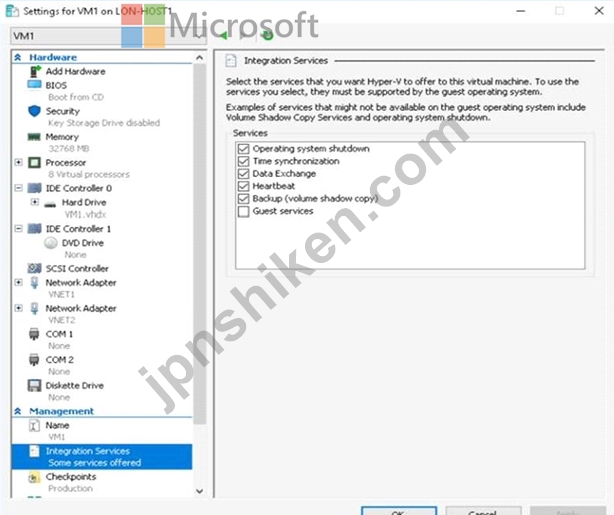Click '32768 MB' memory value
This screenshot has width=614, height=515.
pos(69,148)
